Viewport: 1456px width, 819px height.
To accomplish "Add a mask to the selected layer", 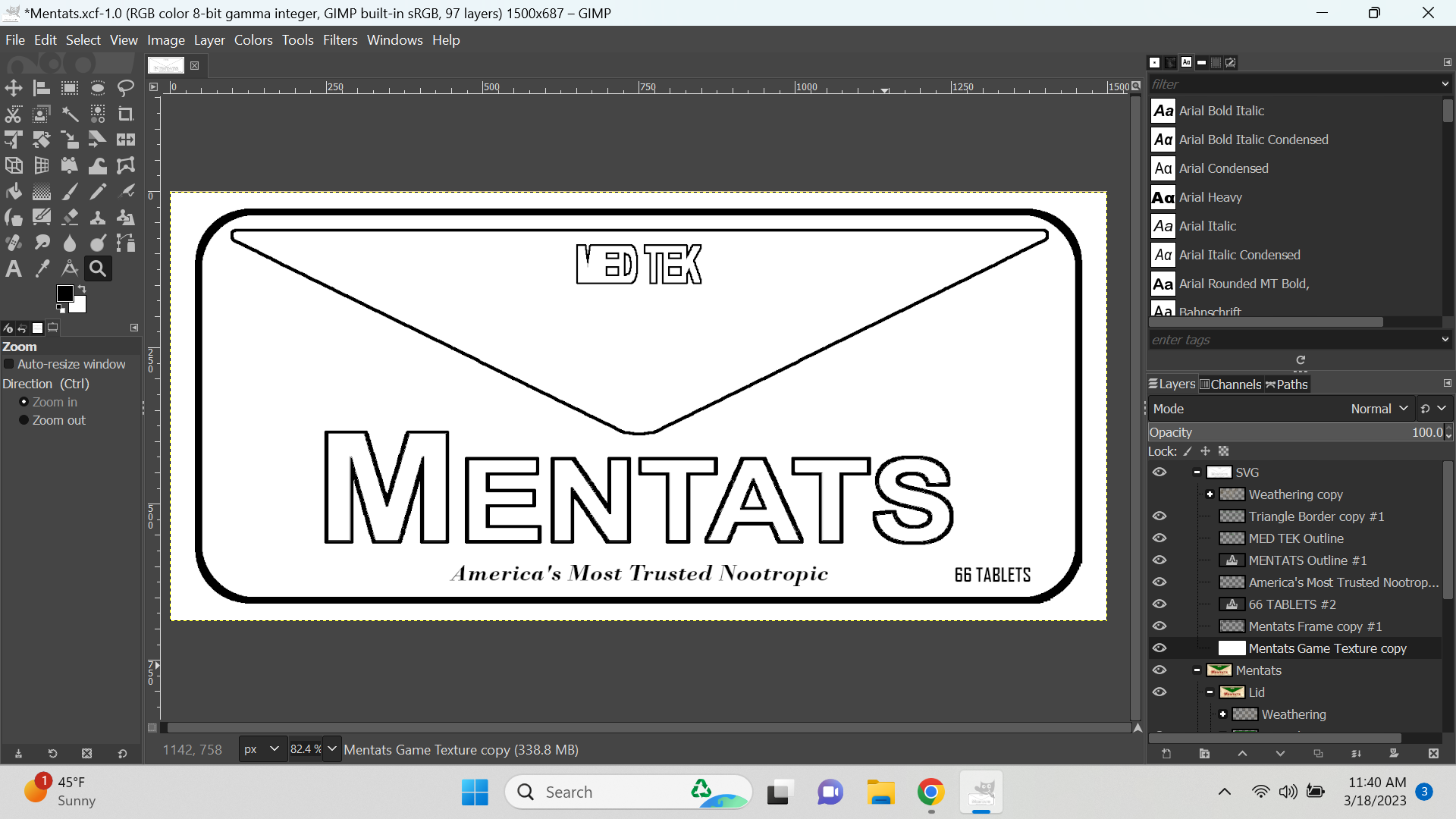I will 1394,754.
